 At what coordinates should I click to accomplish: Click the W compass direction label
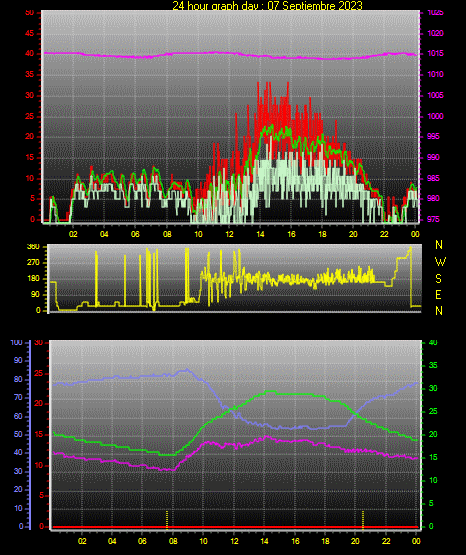tap(440, 262)
